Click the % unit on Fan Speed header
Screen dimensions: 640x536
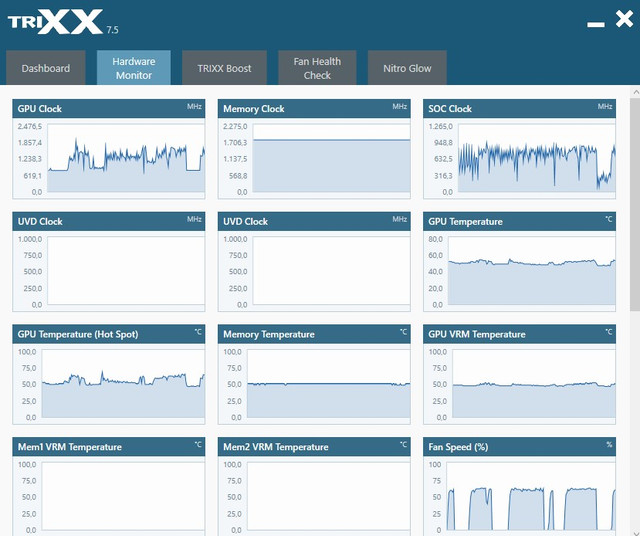(609, 445)
